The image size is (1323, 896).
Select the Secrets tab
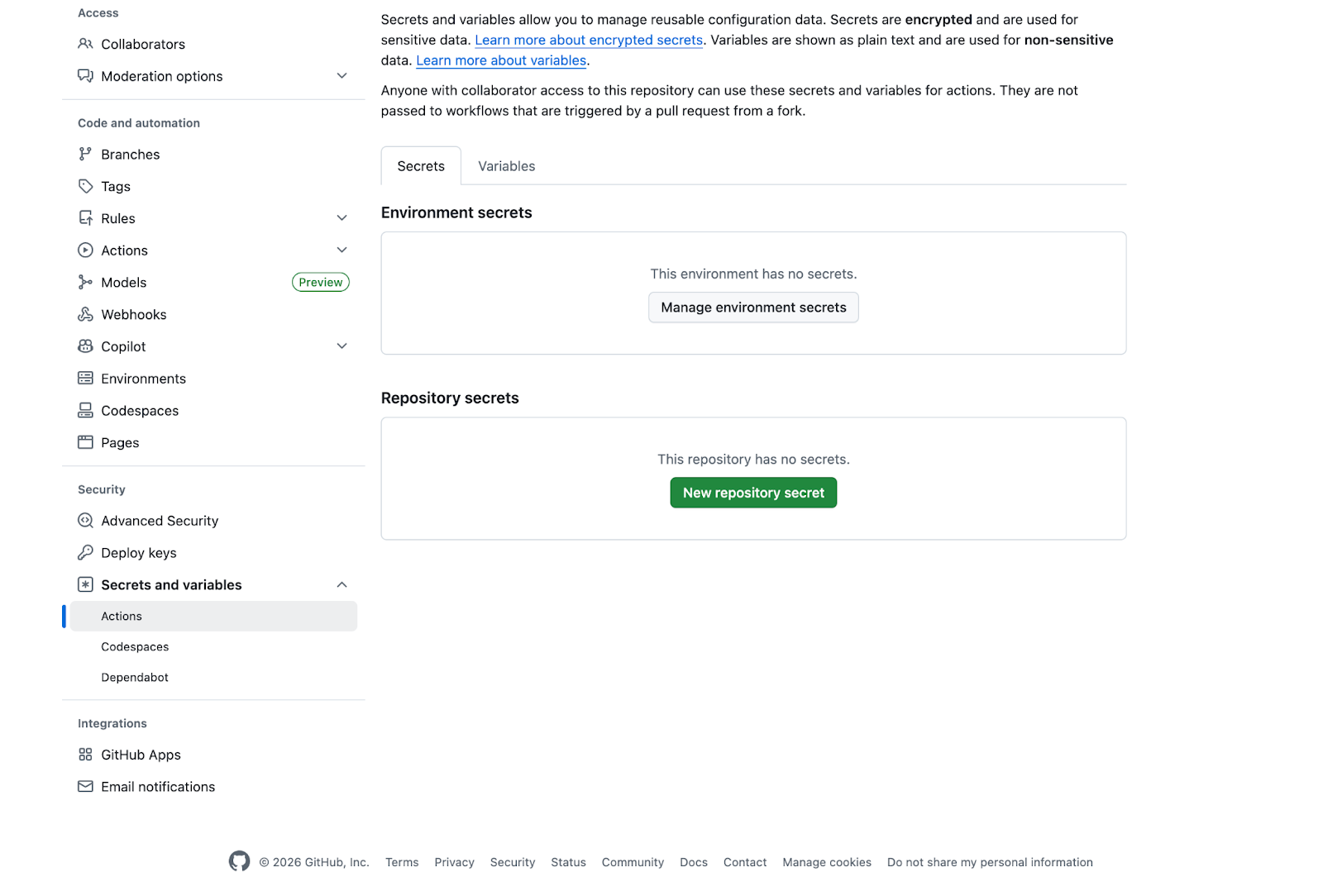[420, 166]
